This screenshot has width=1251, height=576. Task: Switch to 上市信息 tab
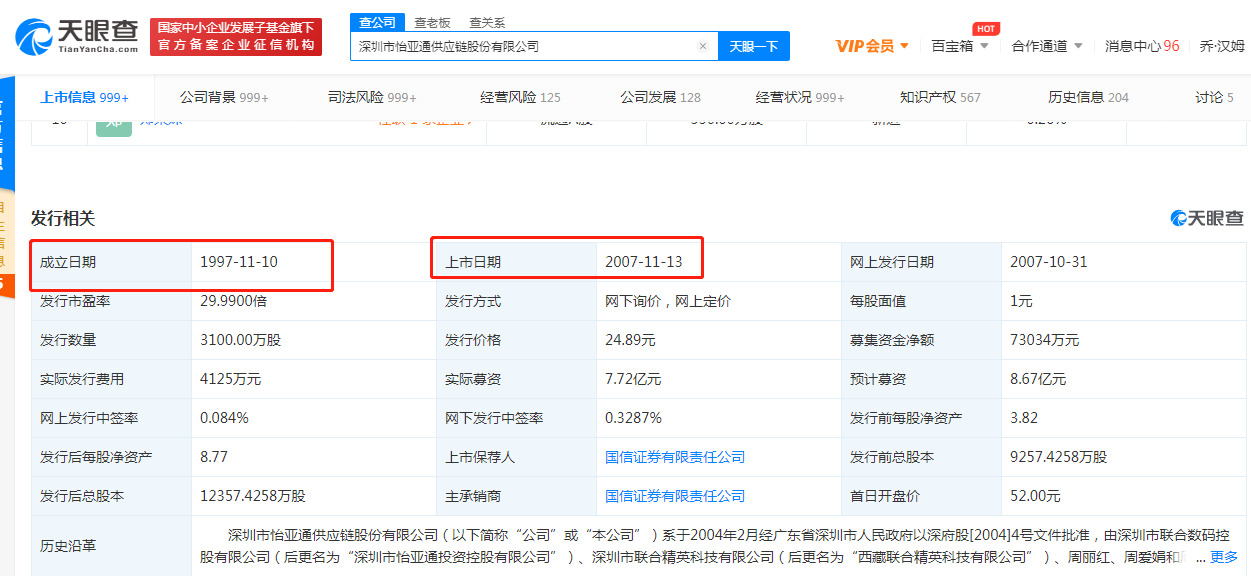coord(84,97)
